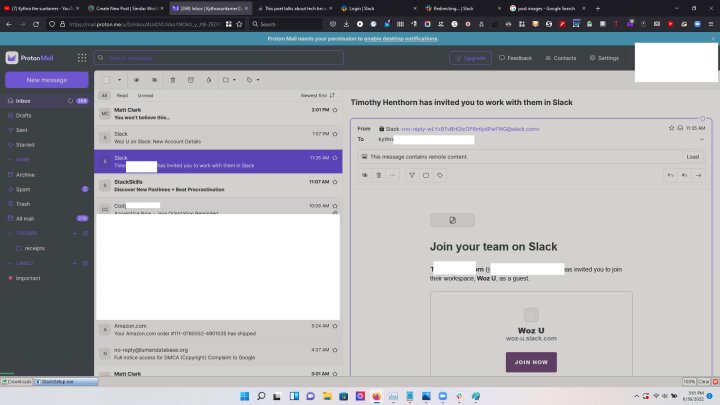Add a new label with plus icon
The width and height of the screenshot is (720, 405).
click(x=74, y=263)
